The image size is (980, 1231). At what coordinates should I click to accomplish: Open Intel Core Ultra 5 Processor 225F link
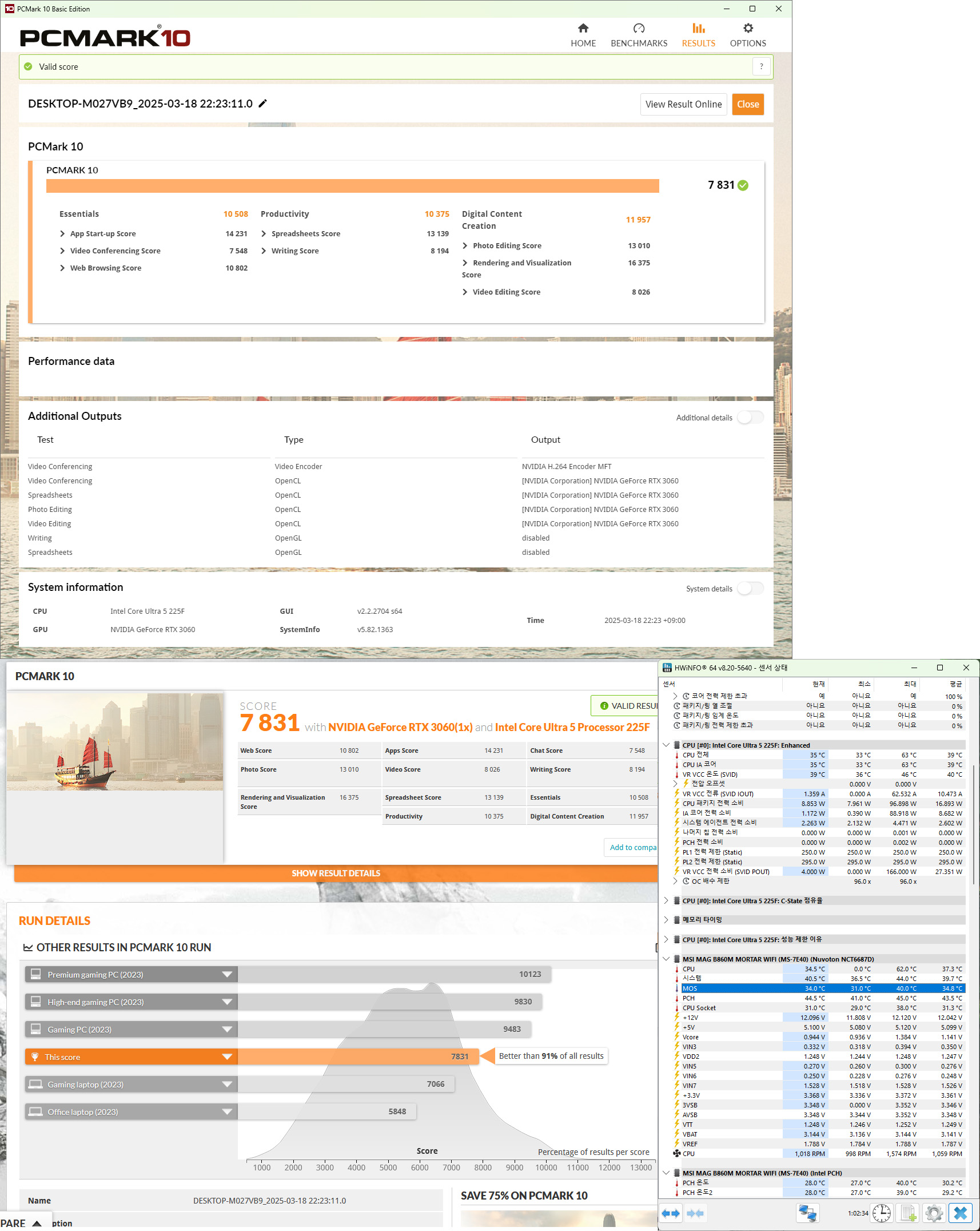pyautogui.click(x=572, y=727)
